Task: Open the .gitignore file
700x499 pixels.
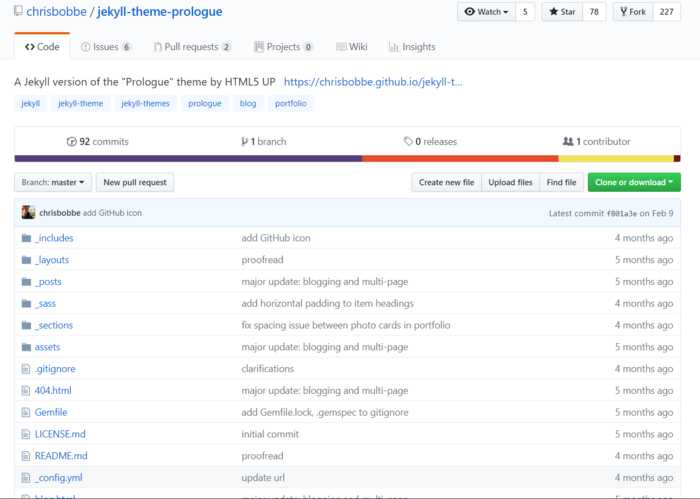Action: tap(55, 369)
